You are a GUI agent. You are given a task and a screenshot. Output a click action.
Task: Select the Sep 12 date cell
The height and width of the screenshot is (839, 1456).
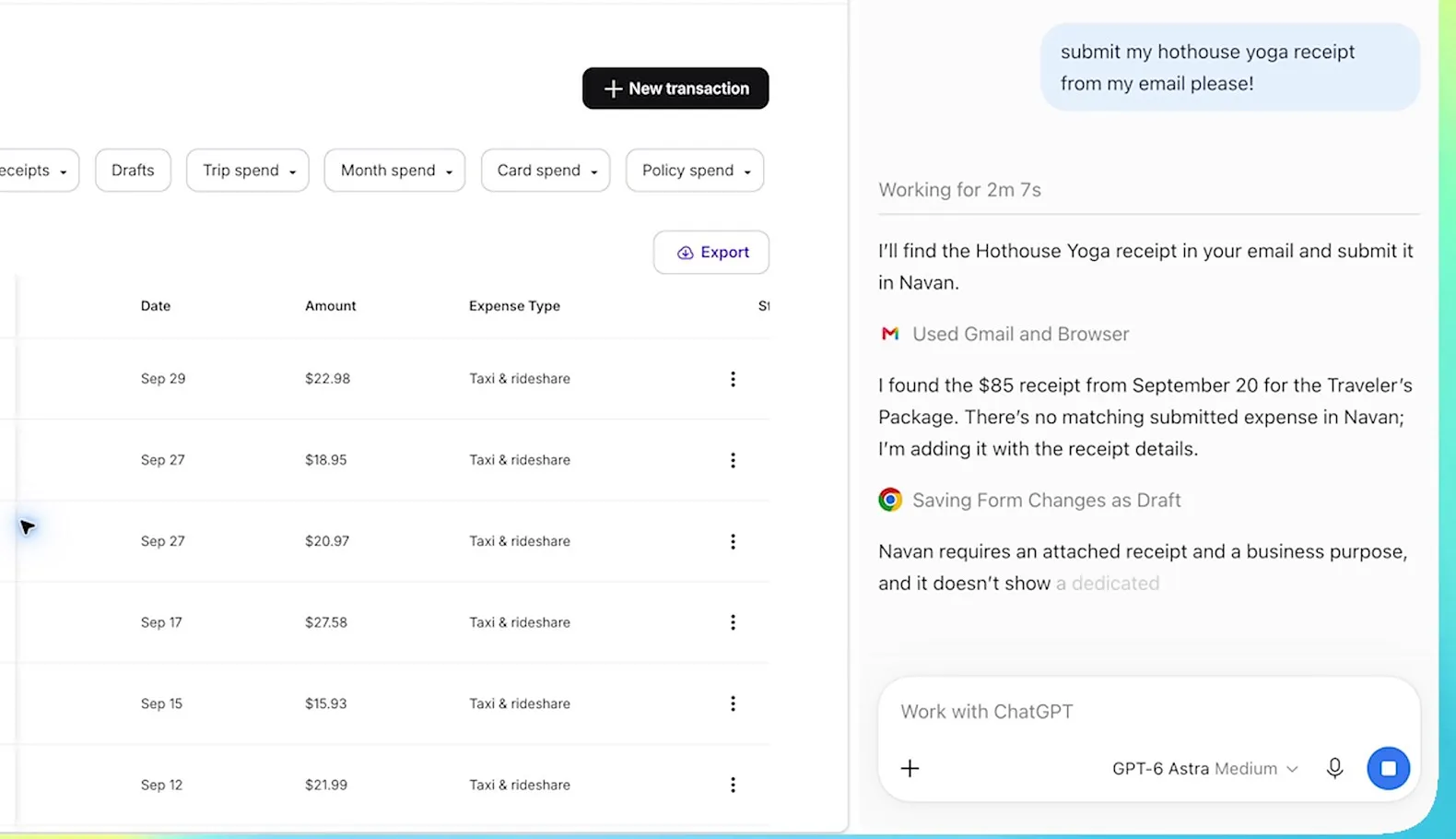click(161, 785)
